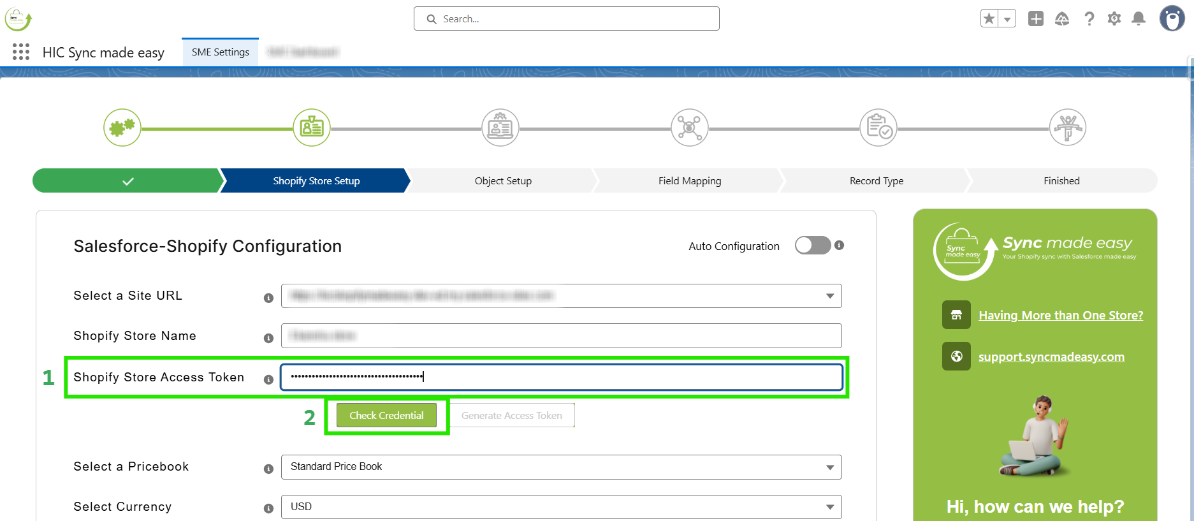
Task: Click the gears step icon in progress tracker
Action: click(x=122, y=126)
